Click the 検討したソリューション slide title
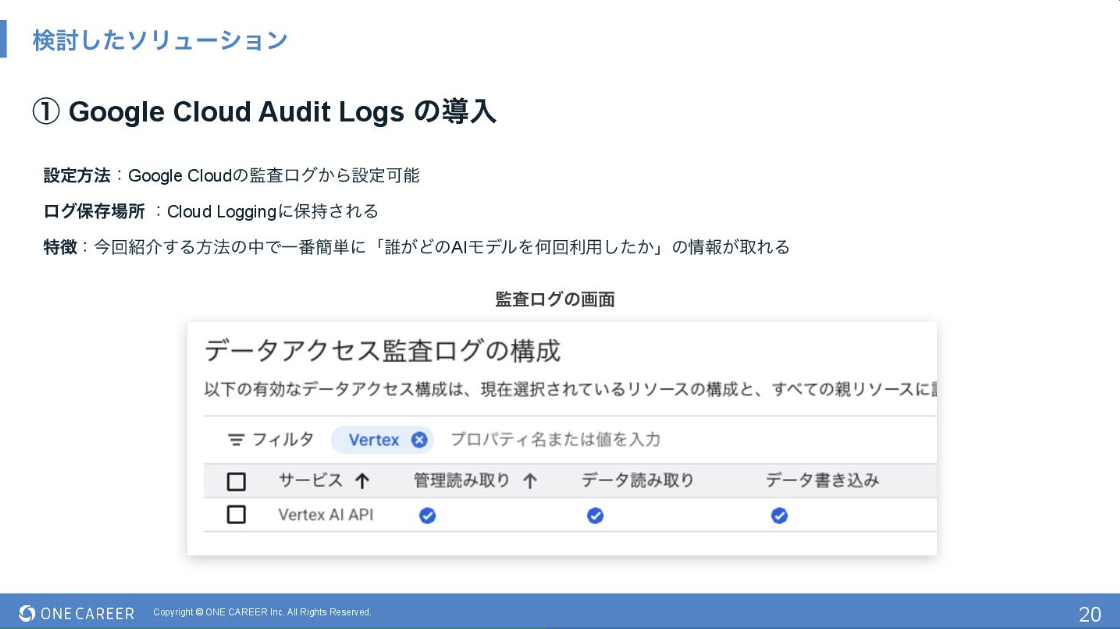Viewport: 1120px width, 629px height. pos(160,41)
